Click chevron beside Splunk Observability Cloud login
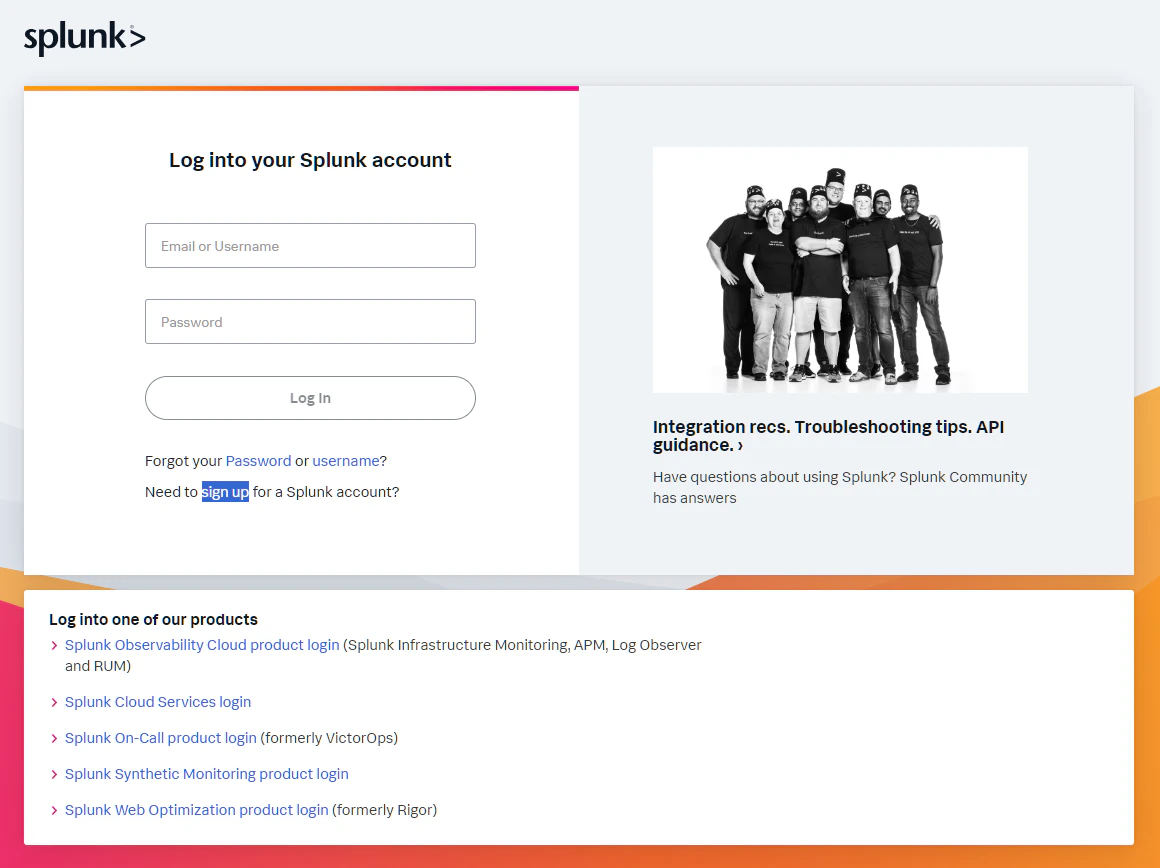 point(54,646)
